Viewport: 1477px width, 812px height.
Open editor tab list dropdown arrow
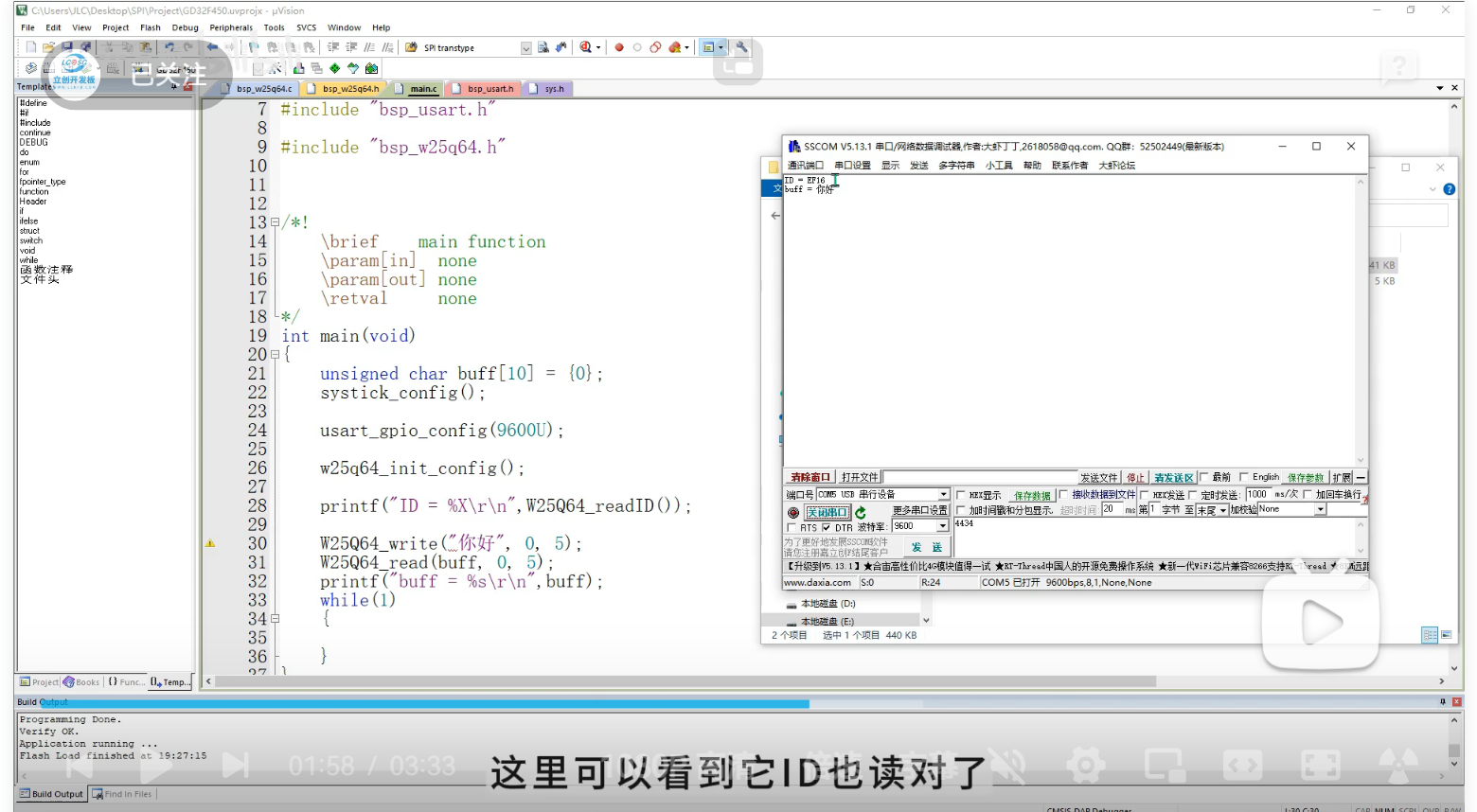1440,88
